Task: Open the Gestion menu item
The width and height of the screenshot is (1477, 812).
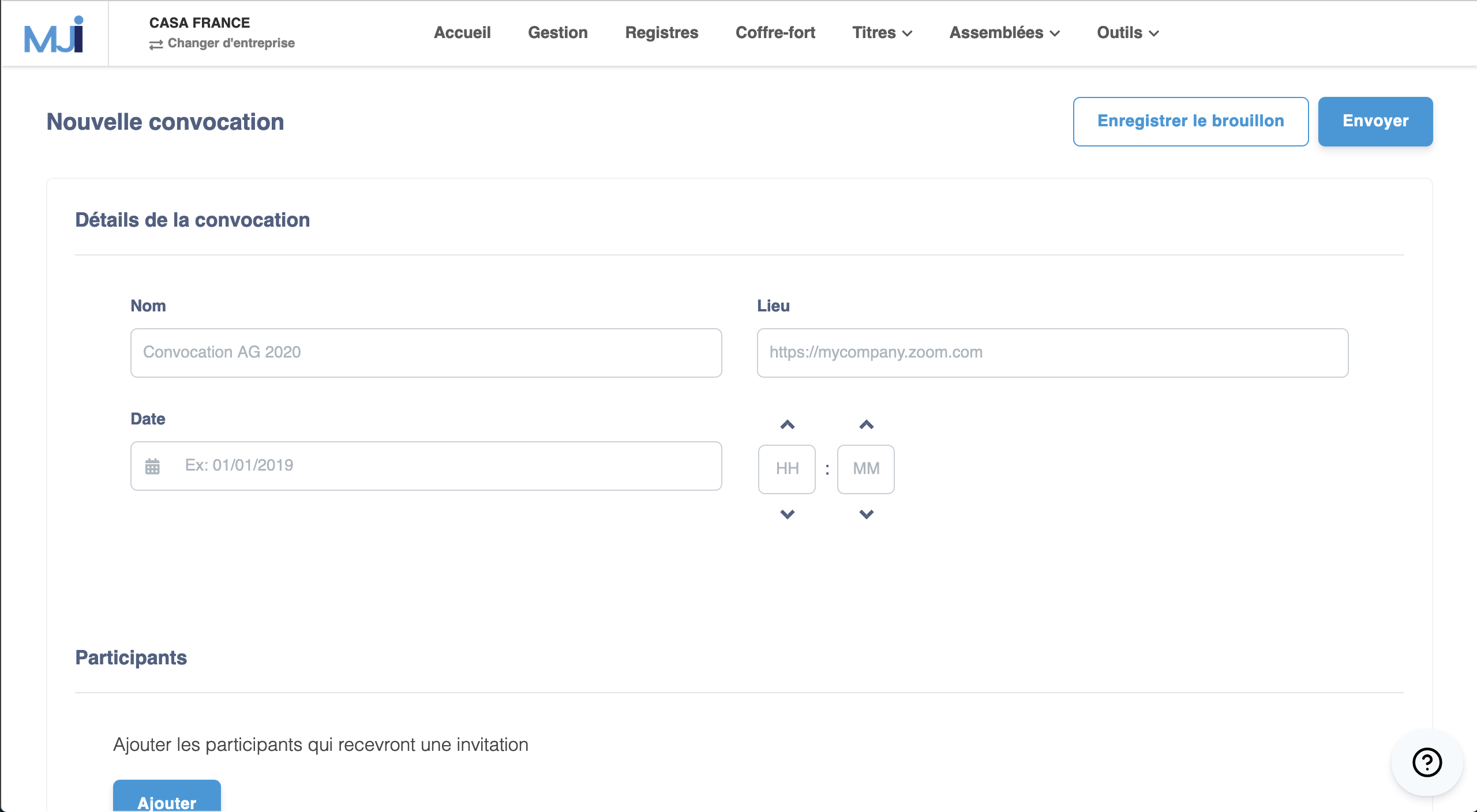Action: click(x=558, y=33)
